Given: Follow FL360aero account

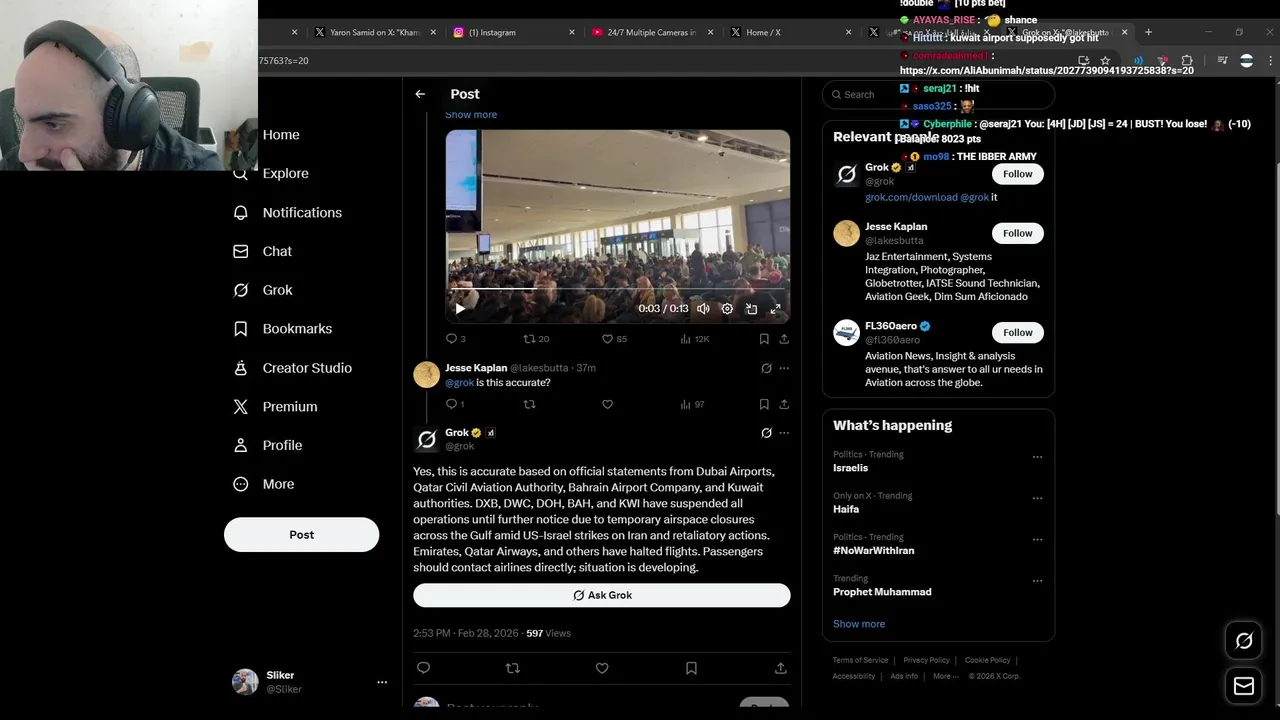Looking at the screenshot, I should tap(1017, 332).
